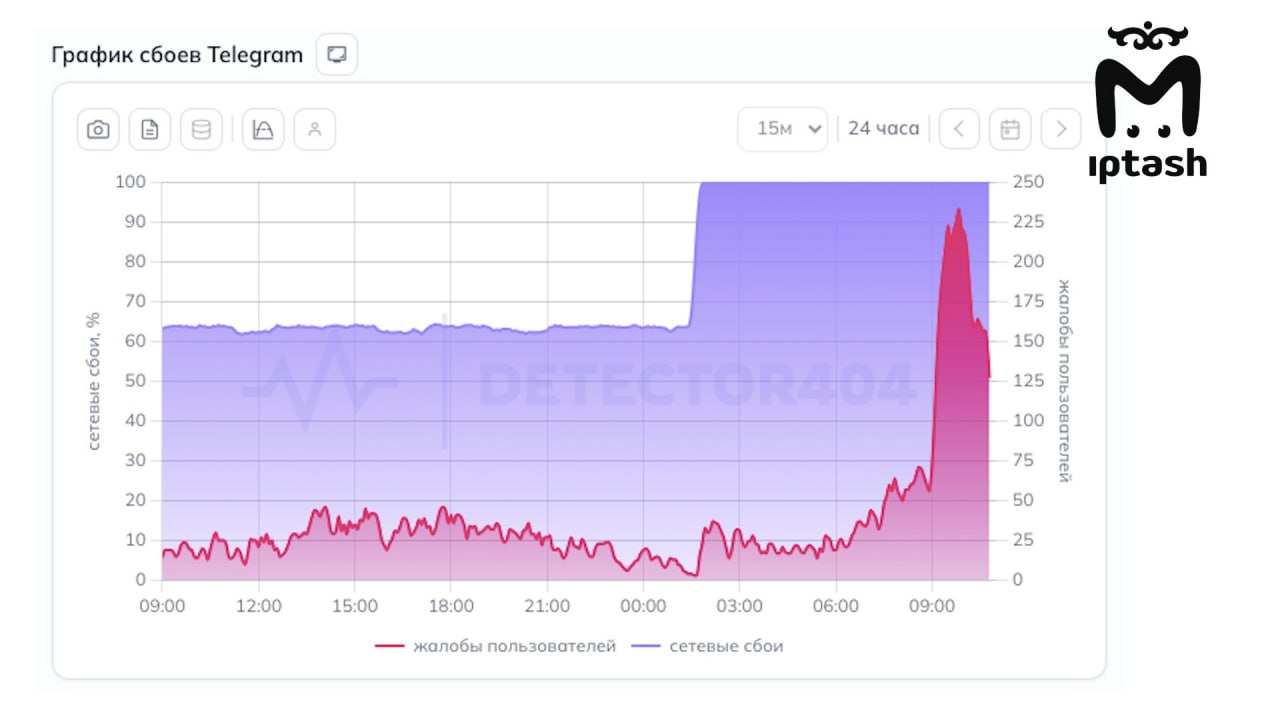Click the database stack icon
The image size is (1280, 720).
[x=201, y=130]
